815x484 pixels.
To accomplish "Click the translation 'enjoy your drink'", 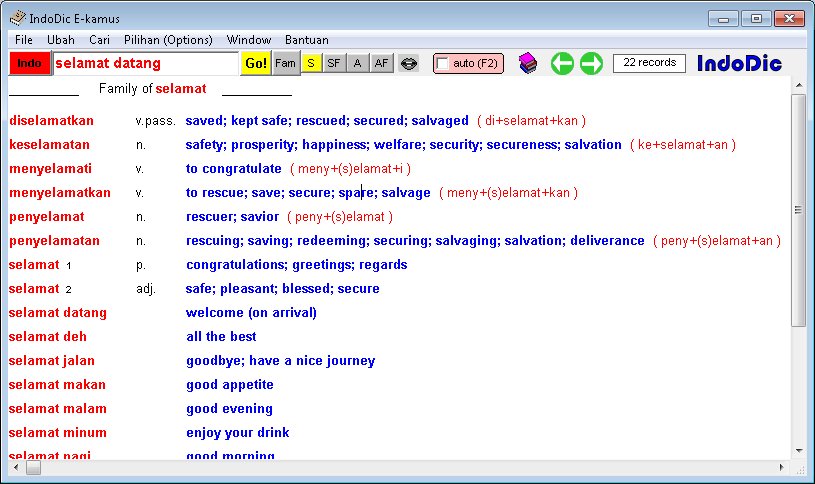I will tap(238, 433).
